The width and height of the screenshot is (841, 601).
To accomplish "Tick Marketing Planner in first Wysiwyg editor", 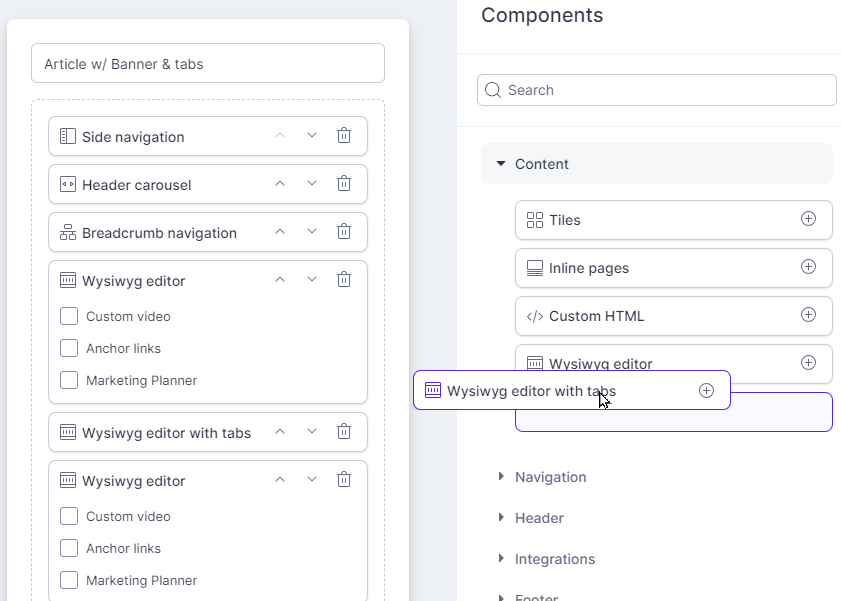I will pos(69,380).
